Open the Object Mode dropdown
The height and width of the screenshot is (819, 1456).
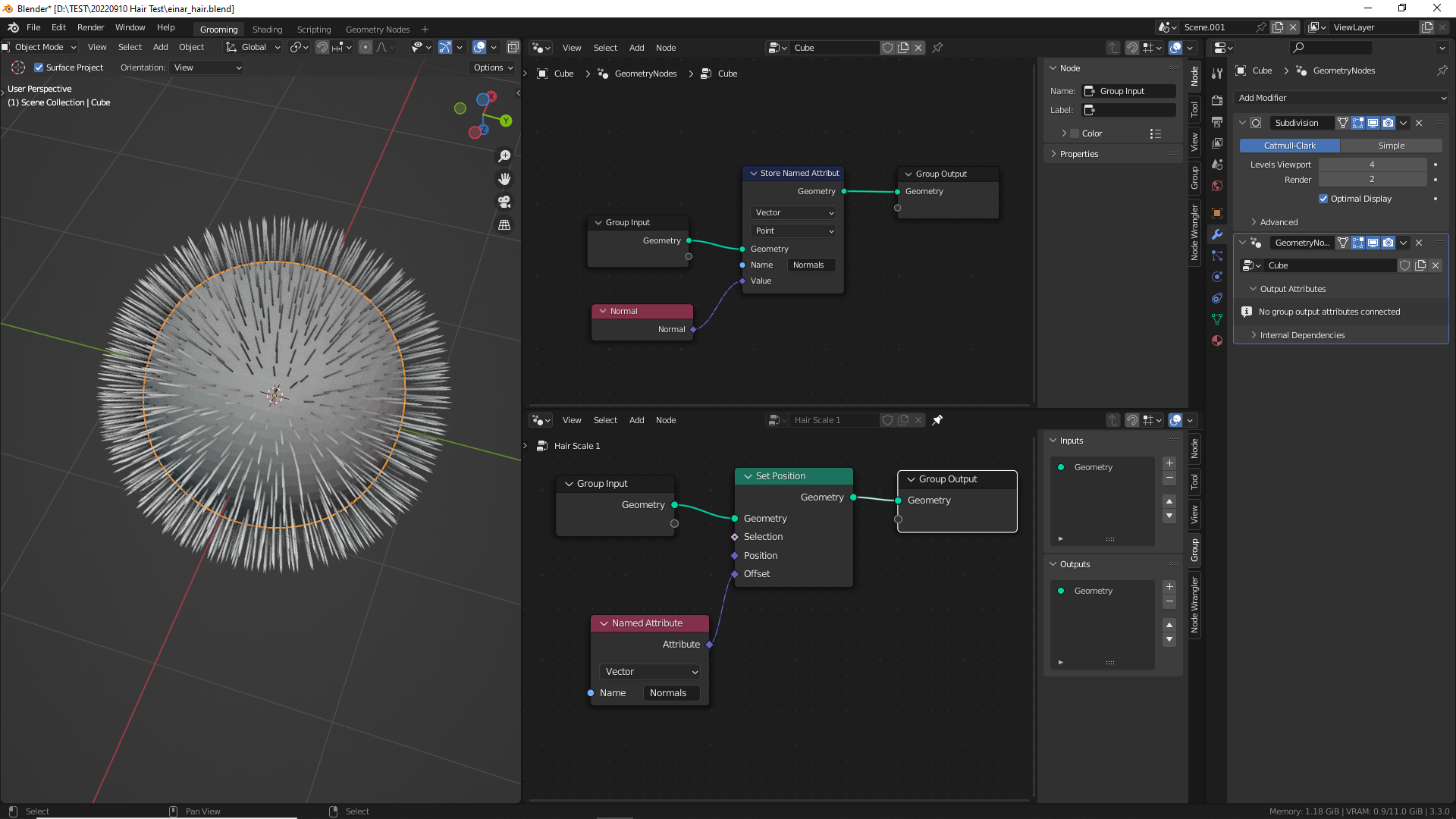[x=39, y=47]
